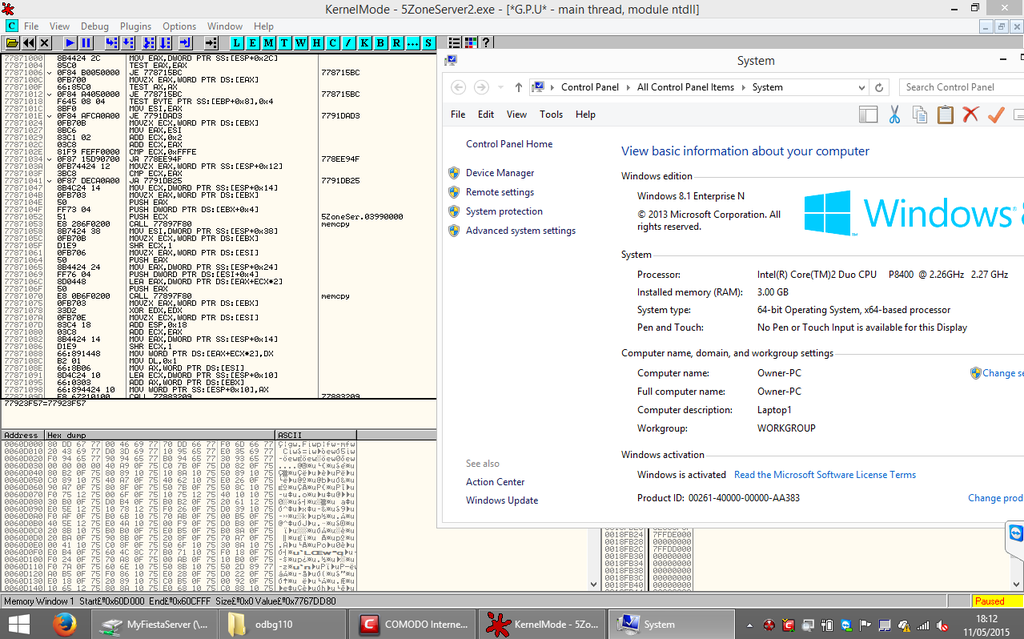Image resolution: width=1024 pixels, height=639 pixels.
Task: Show Breakpoints with the 'B' toolbar button
Action: click(382, 43)
